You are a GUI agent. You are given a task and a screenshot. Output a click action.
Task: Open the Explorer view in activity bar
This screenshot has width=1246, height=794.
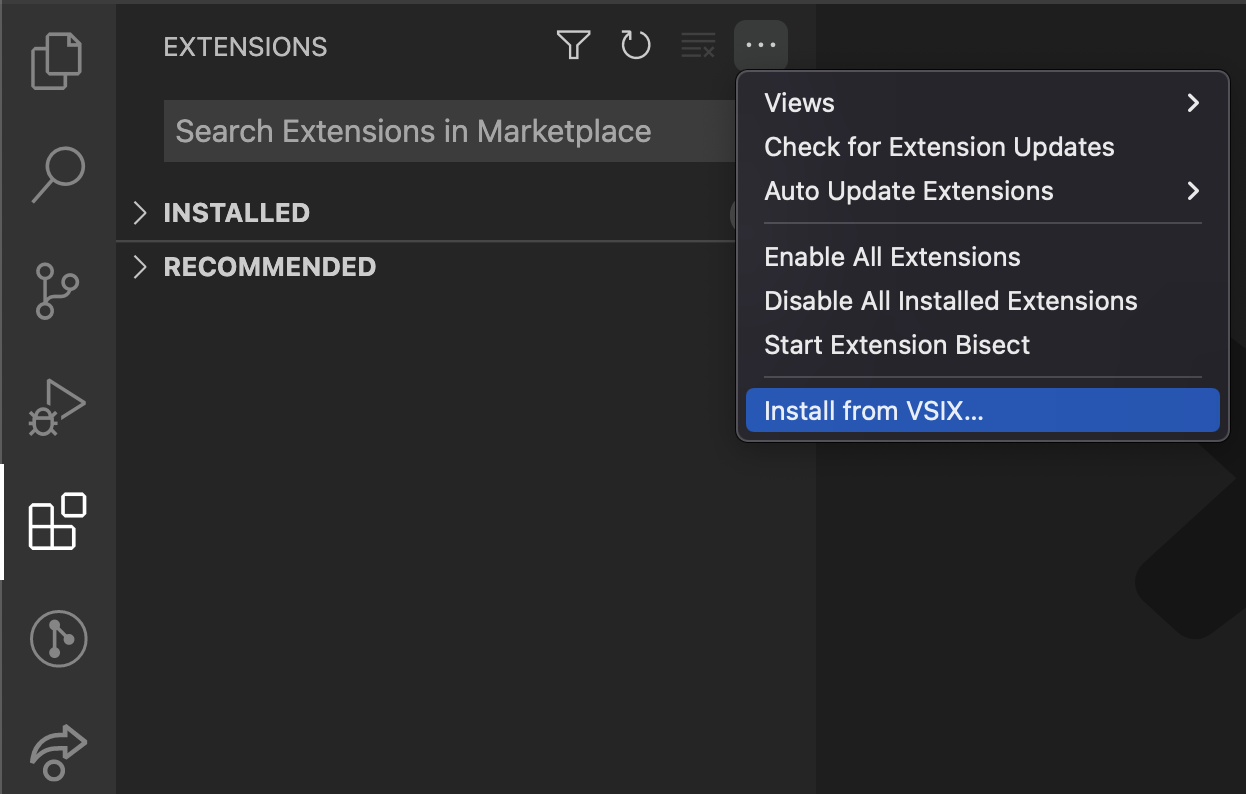(x=57, y=62)
